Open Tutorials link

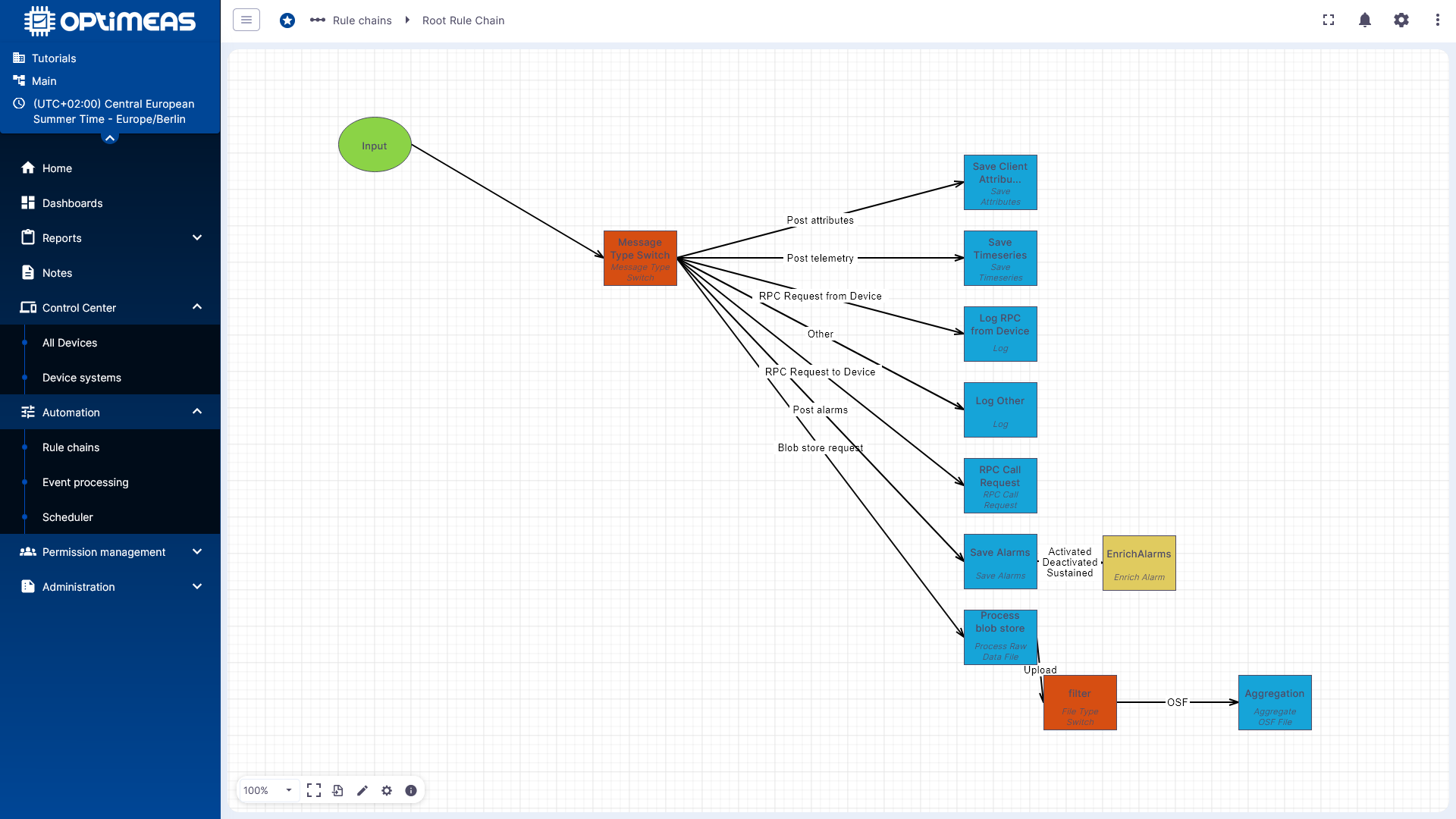pyautogui.click(x=54, y=58)
